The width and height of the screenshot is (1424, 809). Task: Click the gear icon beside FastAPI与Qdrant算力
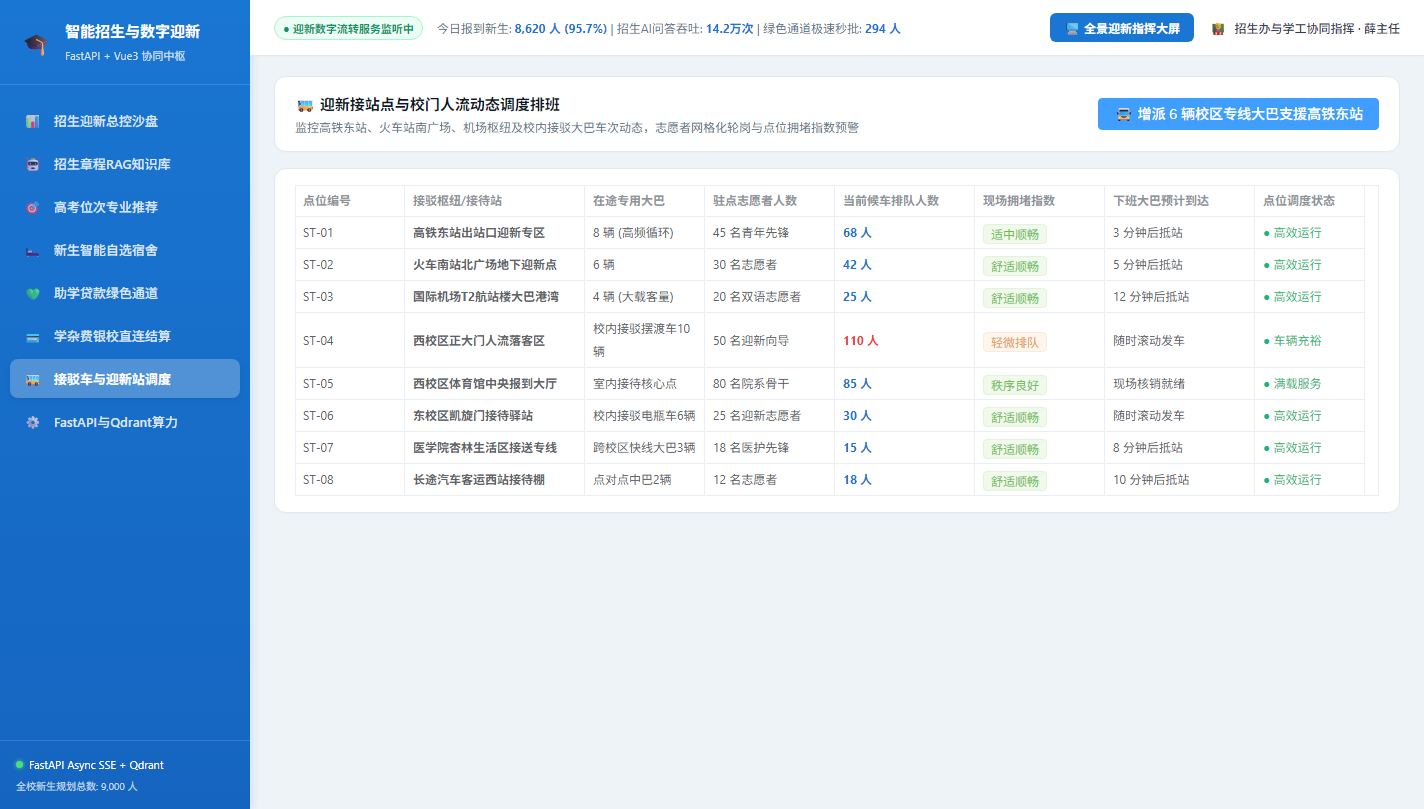point(33,422)
